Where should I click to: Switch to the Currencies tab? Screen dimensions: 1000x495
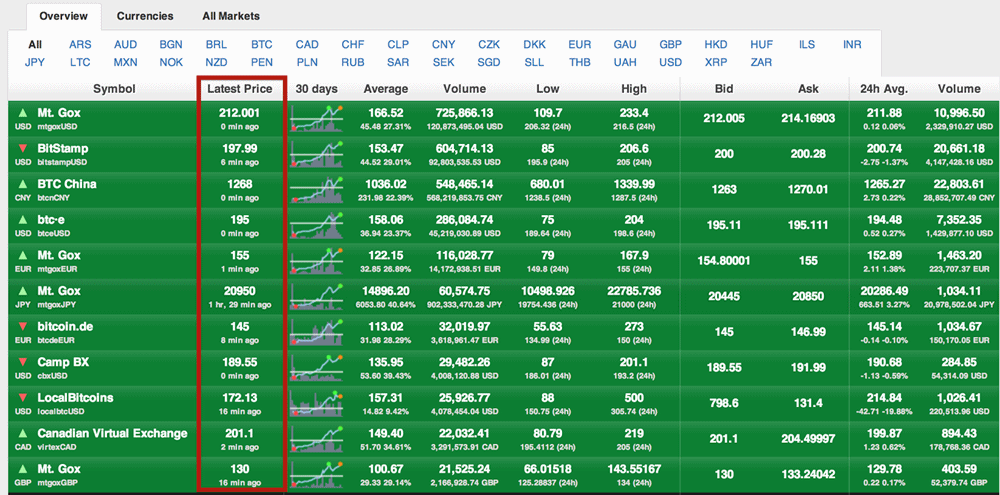point(145,16)
